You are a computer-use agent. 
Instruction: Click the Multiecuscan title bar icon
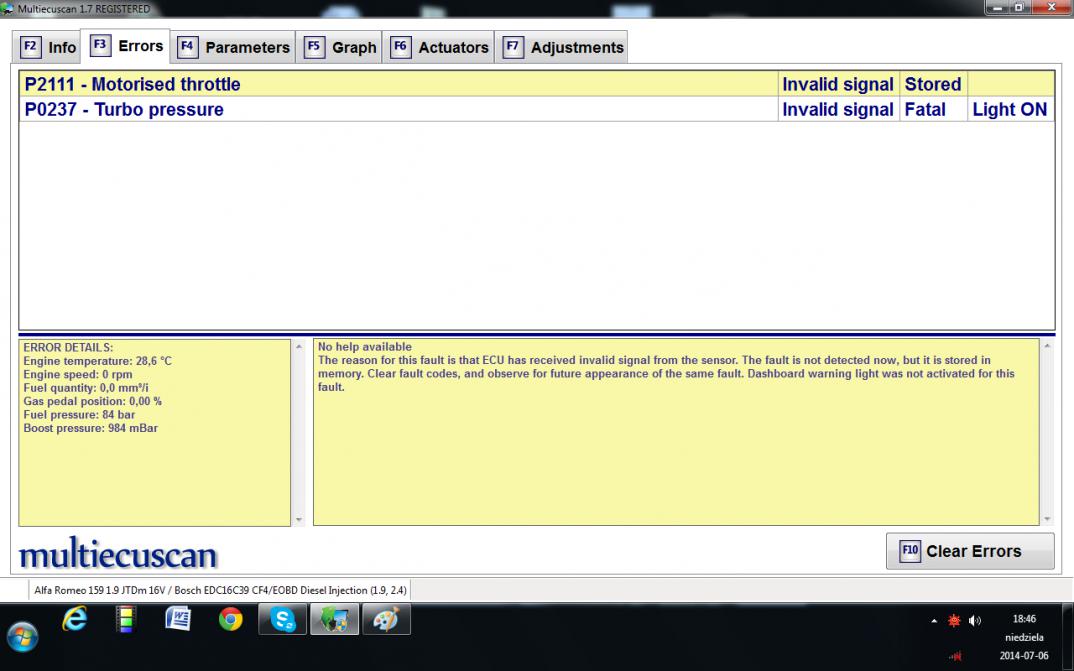click(x=7, y=9)
